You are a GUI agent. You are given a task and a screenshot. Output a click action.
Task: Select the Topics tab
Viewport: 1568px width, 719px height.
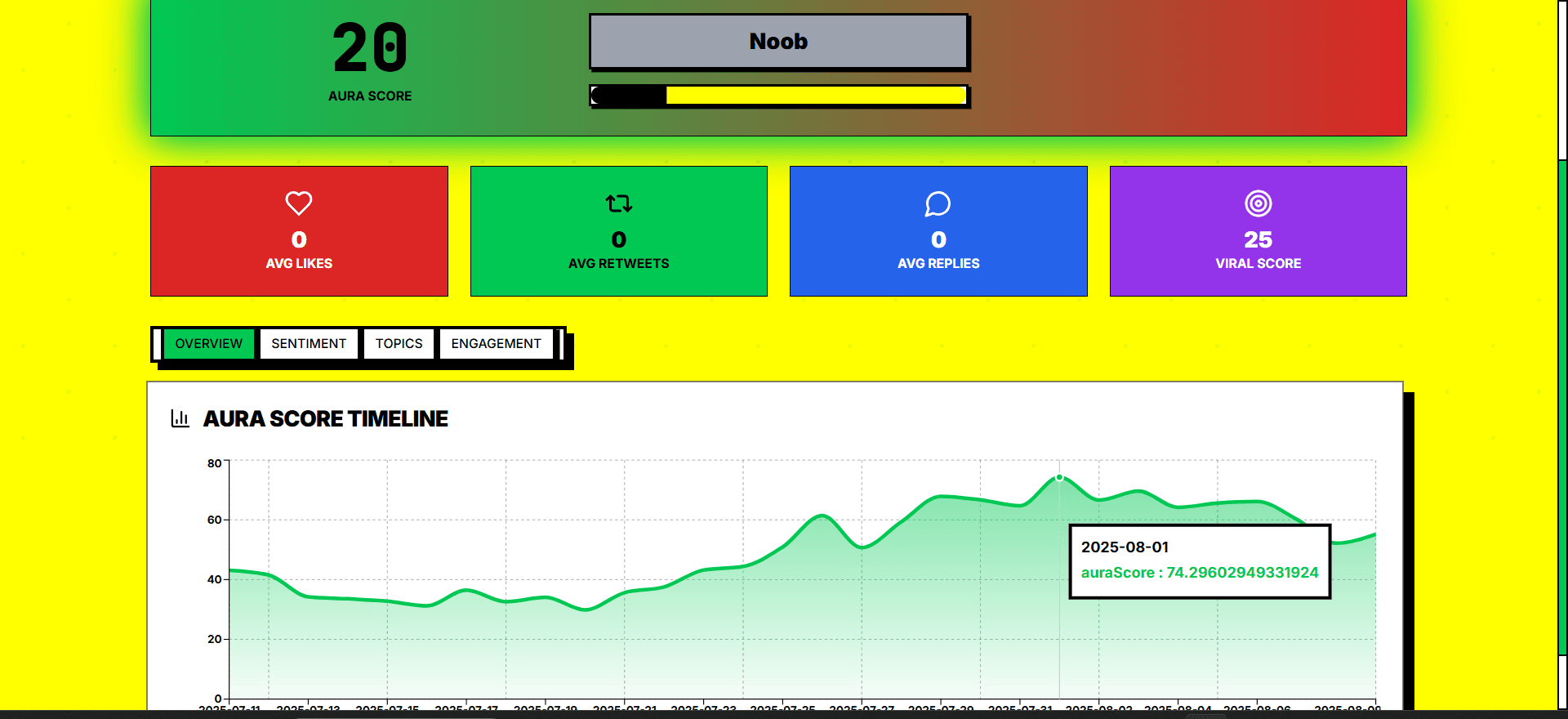[399, 344]
